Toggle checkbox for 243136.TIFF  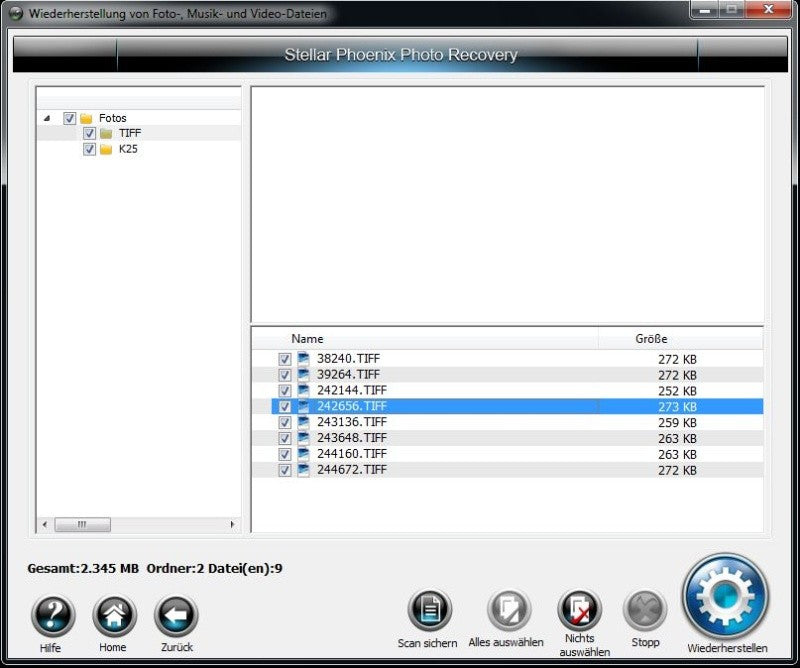coord(285,423)
